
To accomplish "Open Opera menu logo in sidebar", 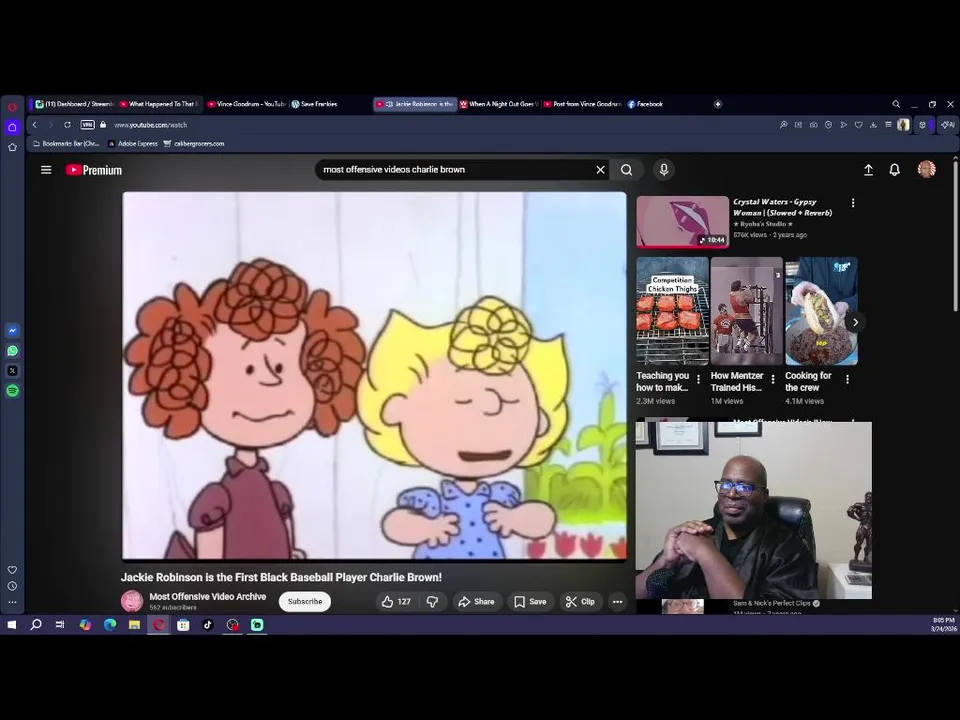I will click(x=12, y=107).
